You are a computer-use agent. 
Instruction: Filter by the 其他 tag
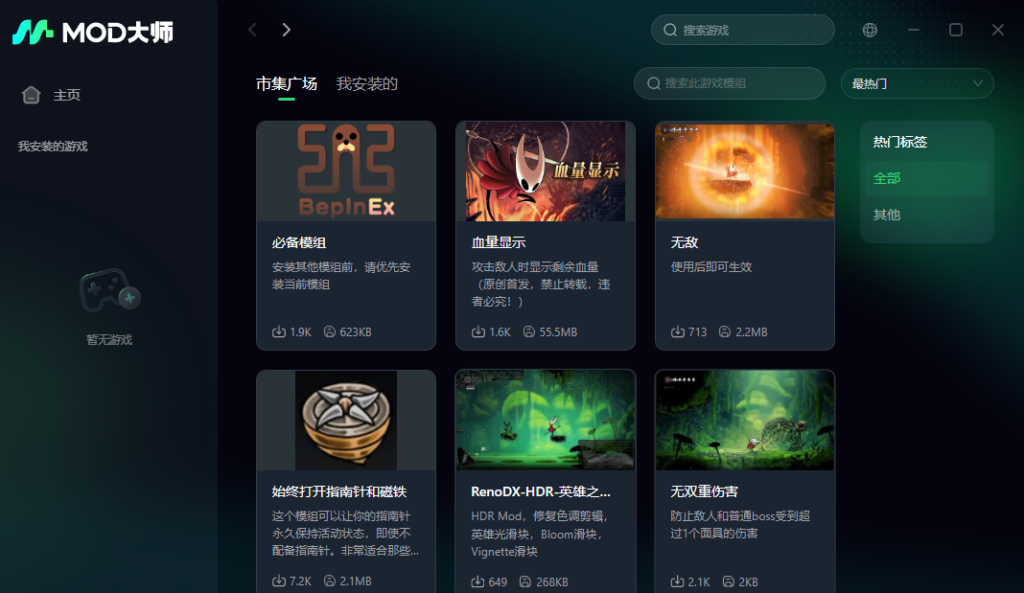coord(887,214)
